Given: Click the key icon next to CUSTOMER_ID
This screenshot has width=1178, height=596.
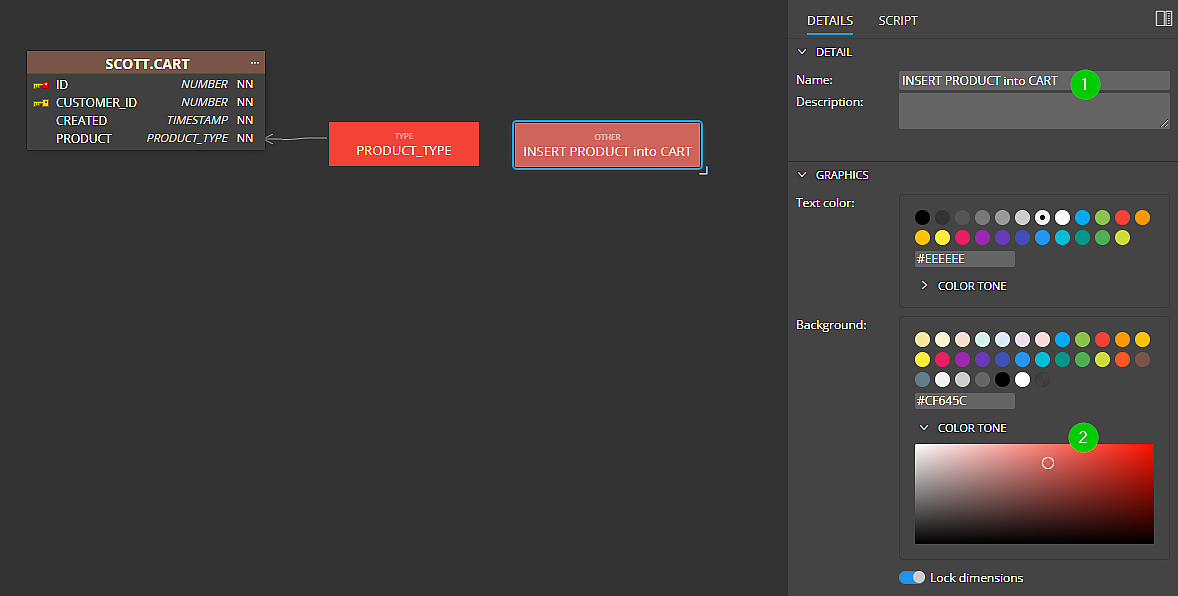Looking at the screenshot, I should pos(41,103).
